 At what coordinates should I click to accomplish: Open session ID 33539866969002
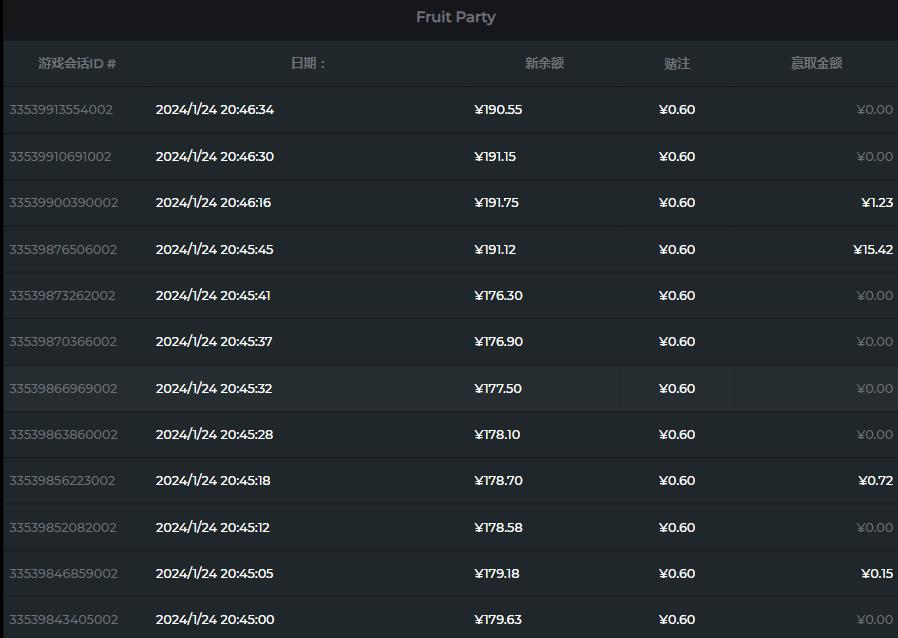(63, 389)
